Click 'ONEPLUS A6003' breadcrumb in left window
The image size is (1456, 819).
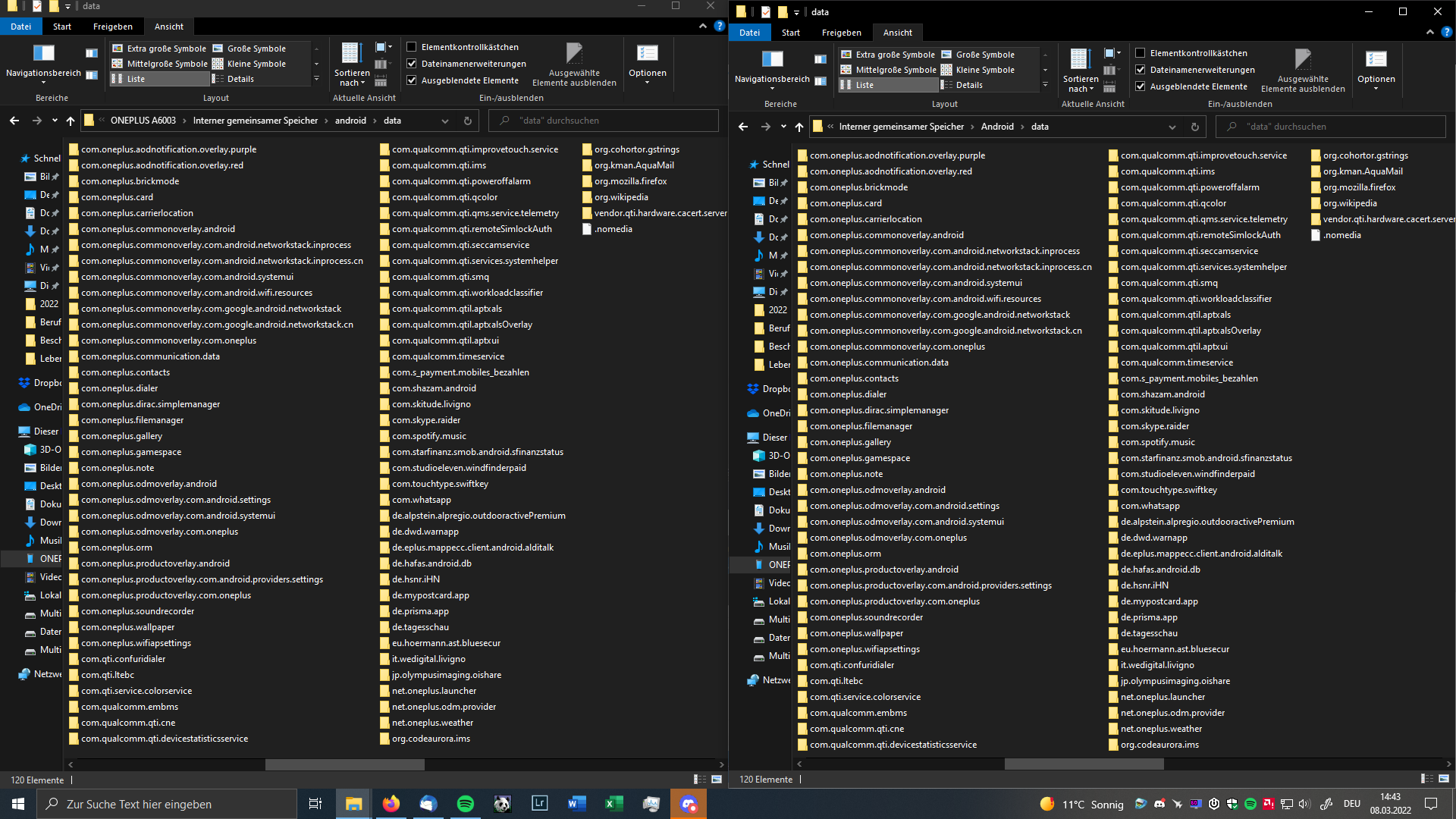pos(143,121)
